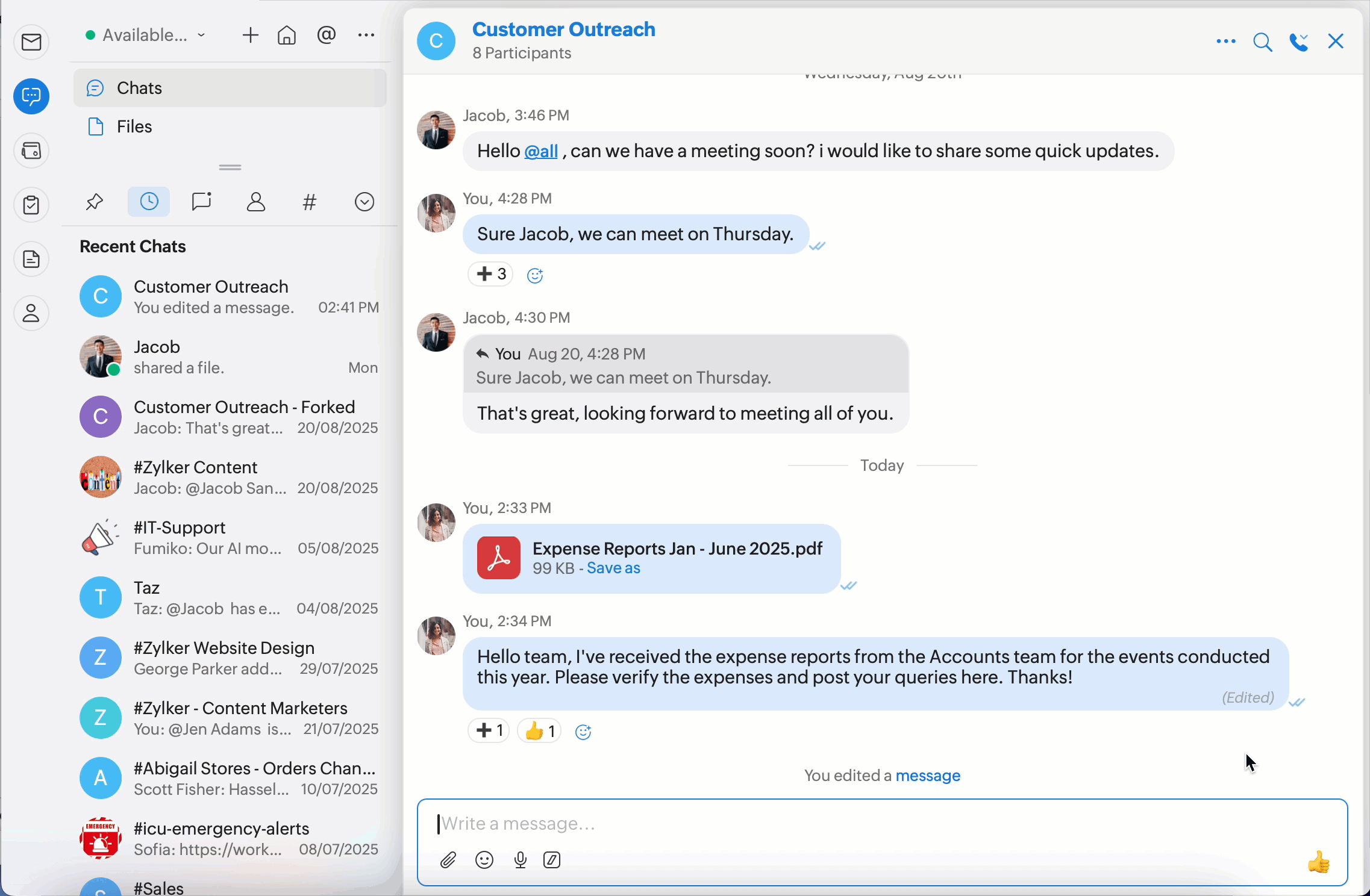The height and width of the screenshot is (896, 1370).
Task: Select the Files menu item
Action: [134, 126]
